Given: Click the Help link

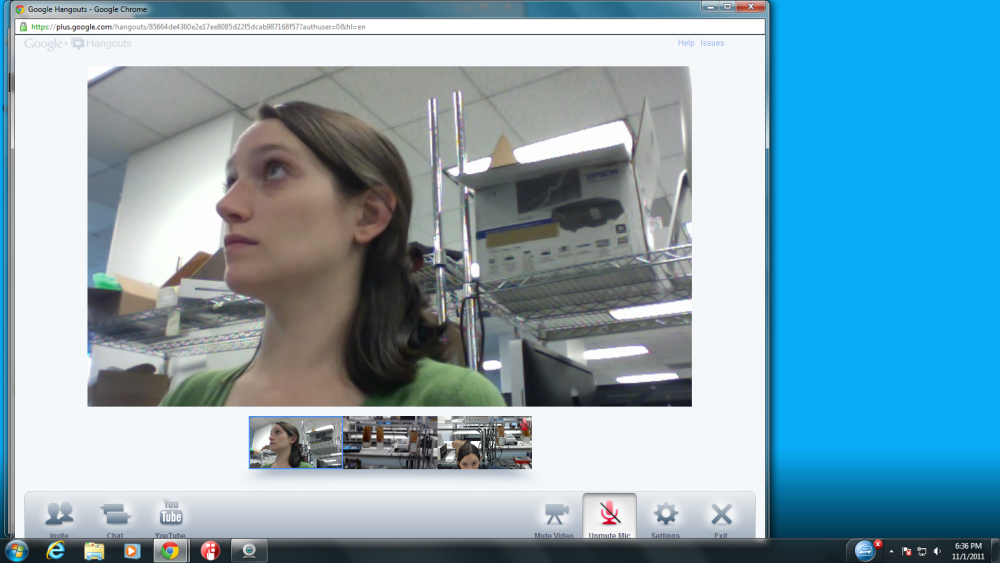Looking at the screenshot, I should tap(686, 43).
